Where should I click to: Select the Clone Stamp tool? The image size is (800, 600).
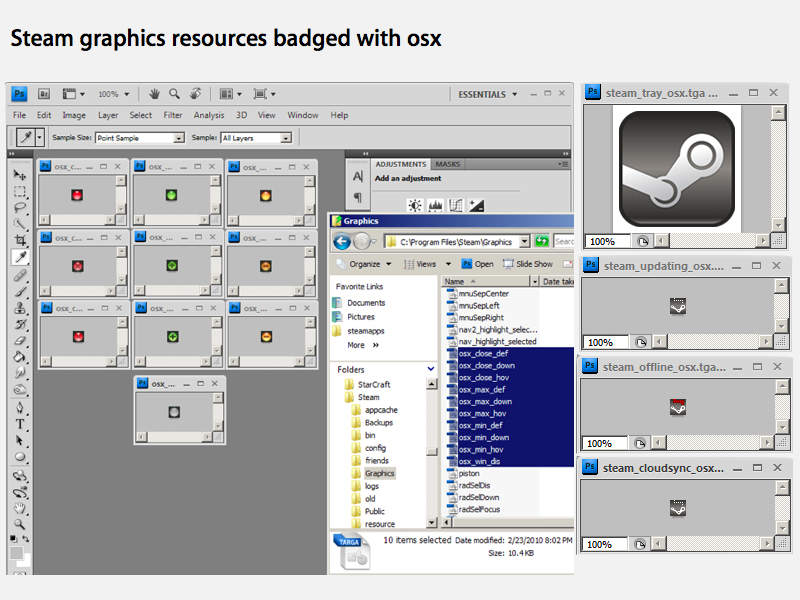pyautogui.click(x=19, y=308)
